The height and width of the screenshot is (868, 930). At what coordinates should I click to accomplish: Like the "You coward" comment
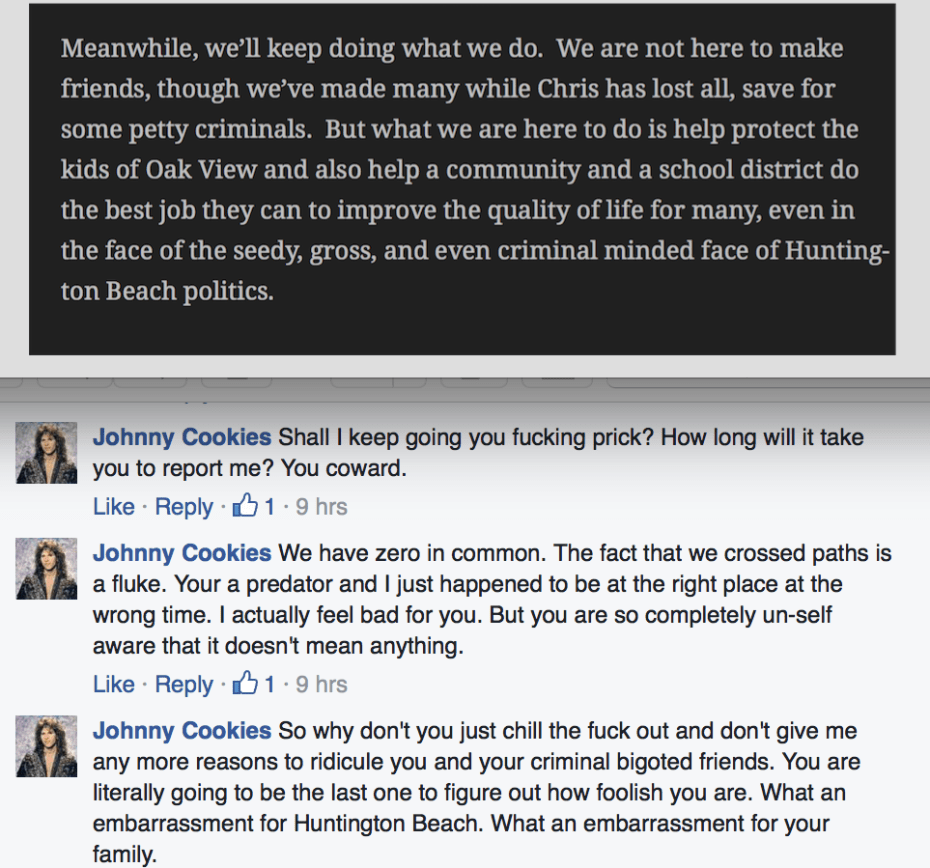tap(113, 507)
